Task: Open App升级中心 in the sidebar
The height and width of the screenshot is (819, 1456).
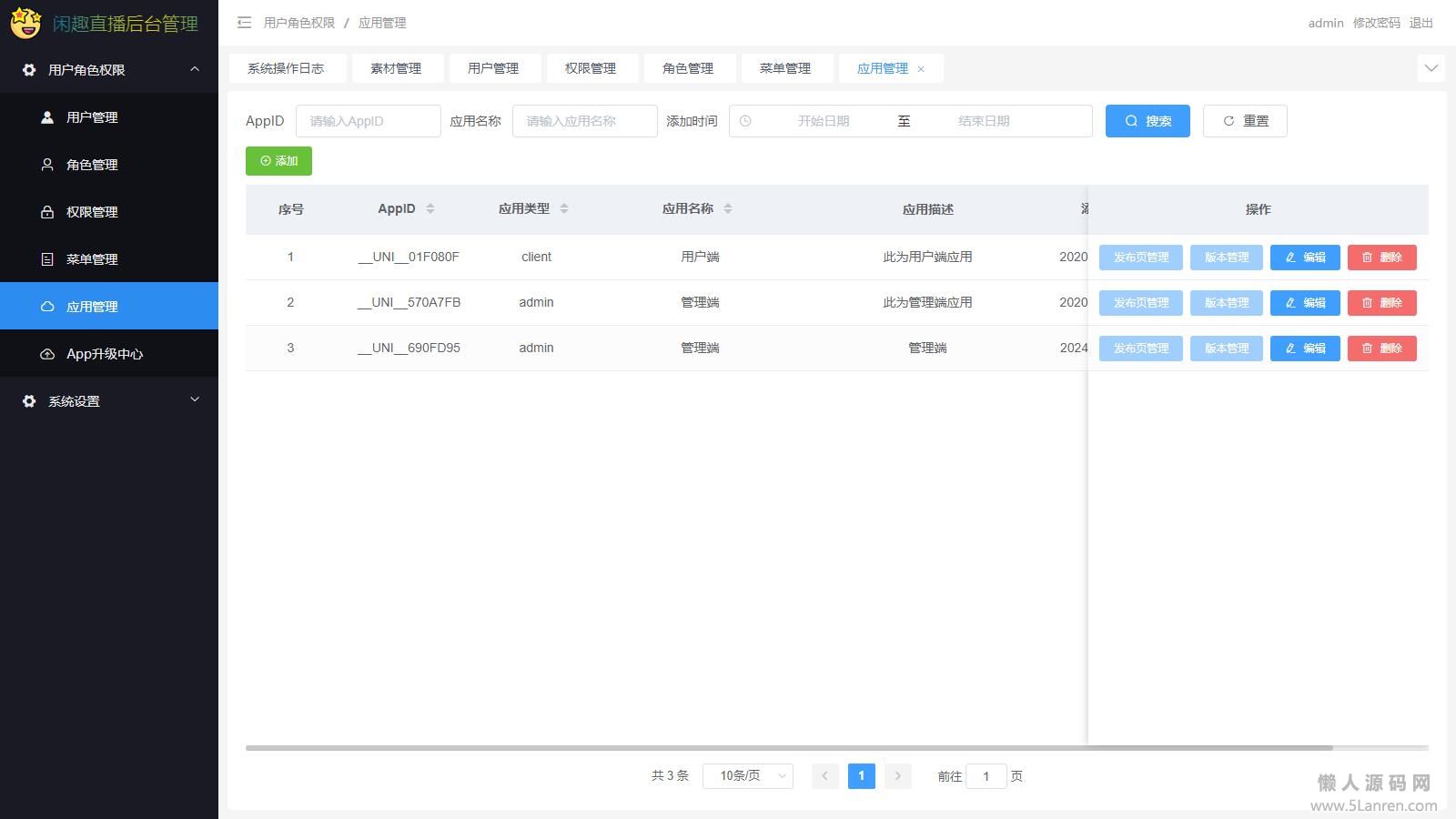Action: pos(105,354)
